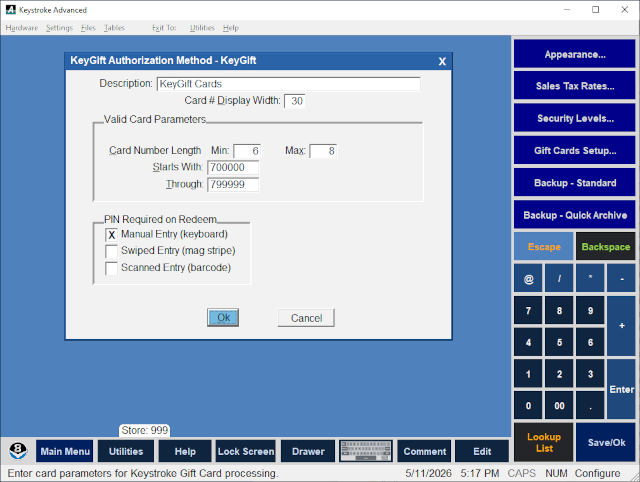640x482 pixels.
Task: Tap keypad number 6
Action: [x=590, y=342]
